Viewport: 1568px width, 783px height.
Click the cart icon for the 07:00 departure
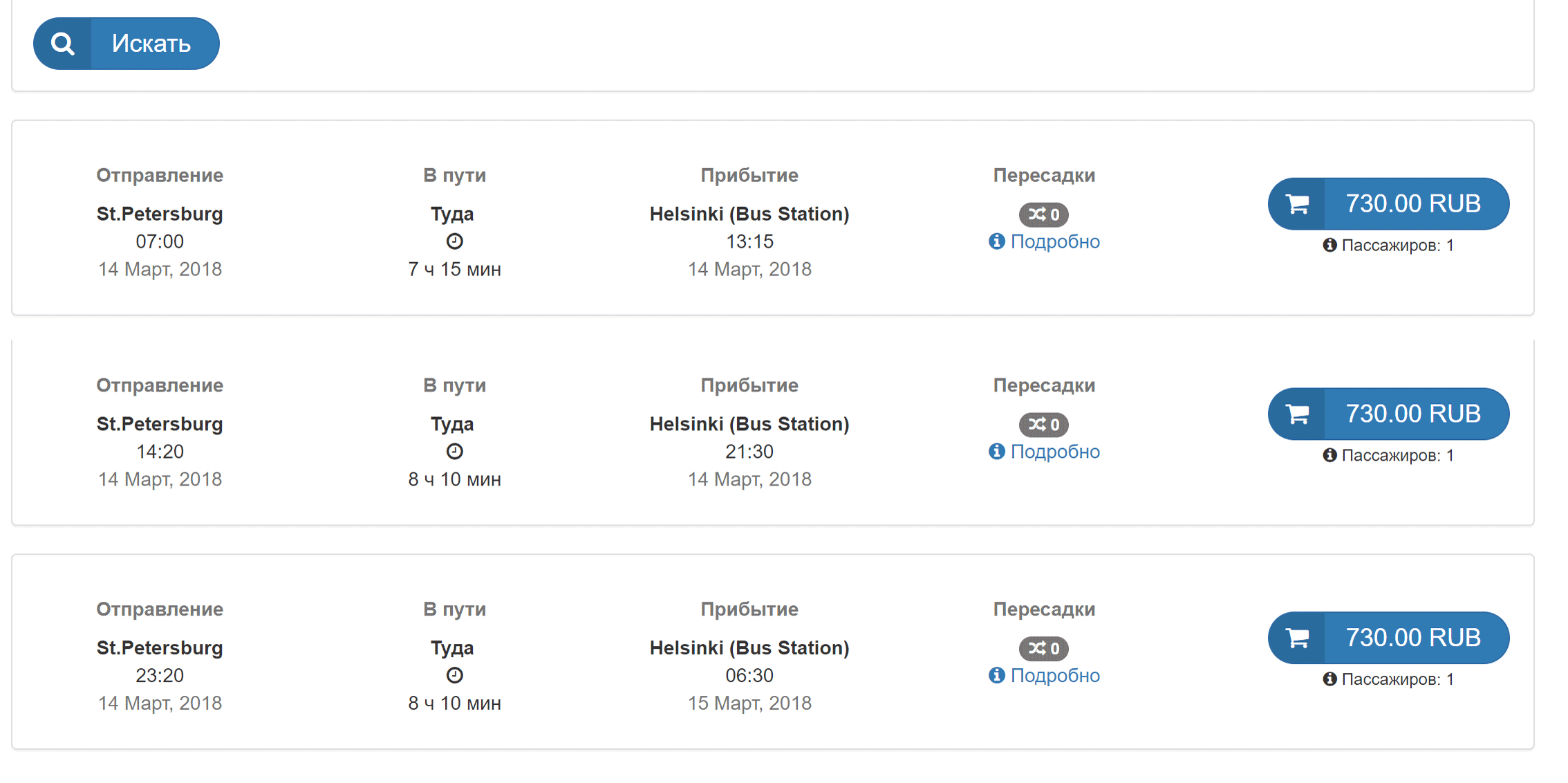[x=1298, y=204]
